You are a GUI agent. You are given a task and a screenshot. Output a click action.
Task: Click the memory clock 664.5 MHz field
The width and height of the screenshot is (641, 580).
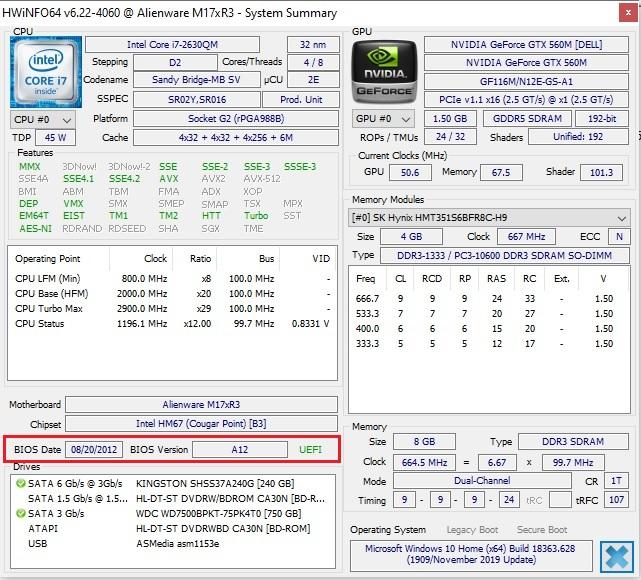click(424, 463)
